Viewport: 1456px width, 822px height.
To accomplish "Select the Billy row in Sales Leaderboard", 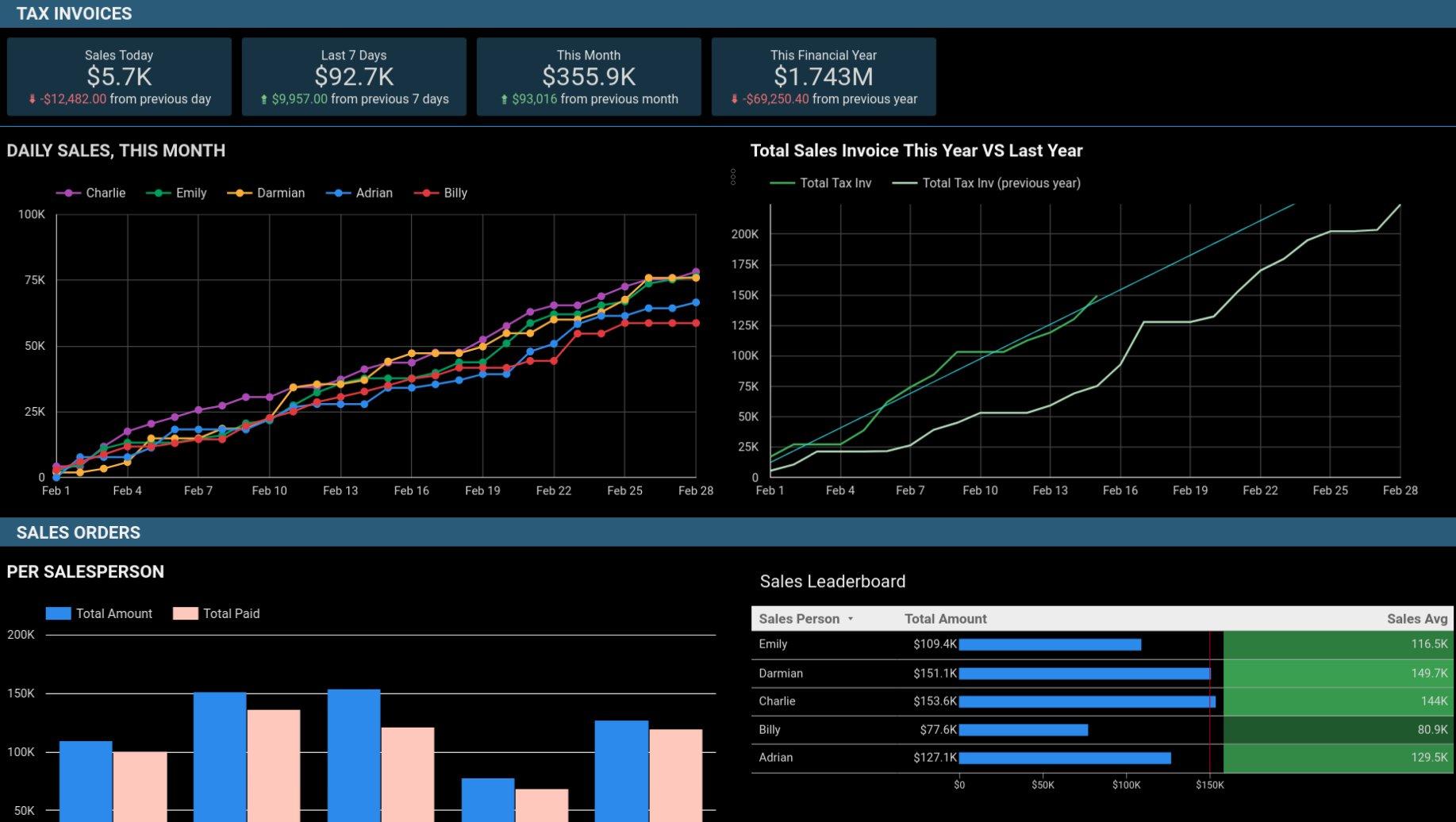I will click(x=1102, y=730).
